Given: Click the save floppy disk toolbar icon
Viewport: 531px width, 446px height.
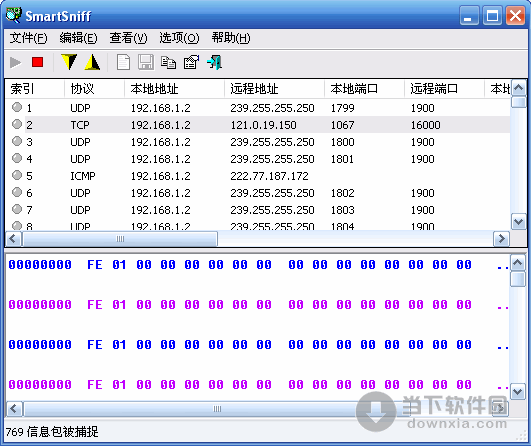Looking at the screenshot, I should 146,63.
